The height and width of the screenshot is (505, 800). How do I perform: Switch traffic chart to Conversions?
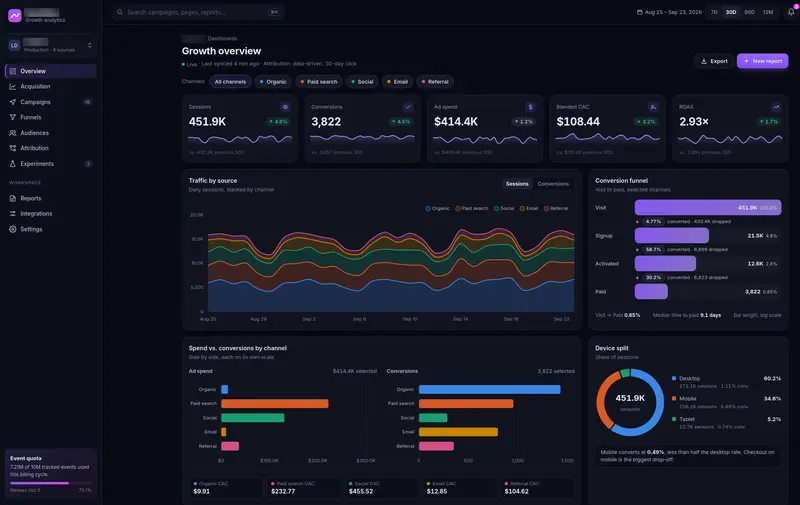click(x=553, y=184)
